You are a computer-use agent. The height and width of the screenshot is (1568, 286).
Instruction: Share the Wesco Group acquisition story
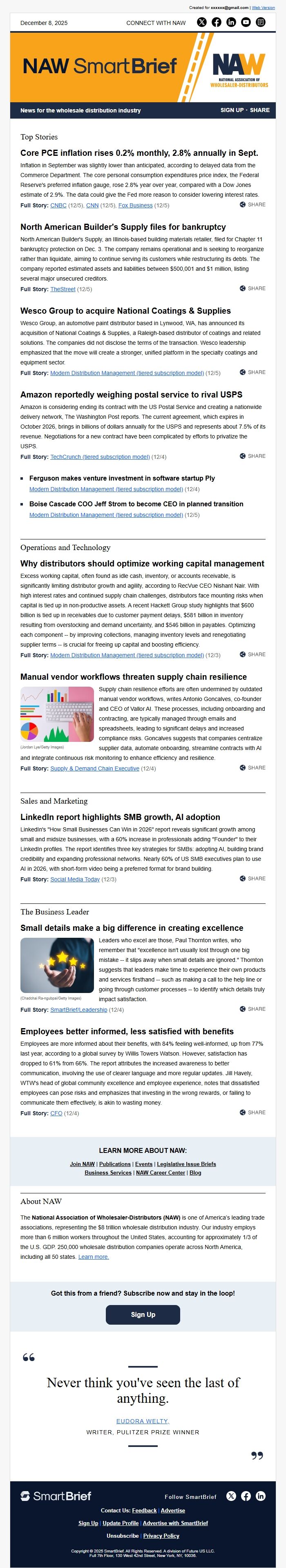tap(252, 373)
